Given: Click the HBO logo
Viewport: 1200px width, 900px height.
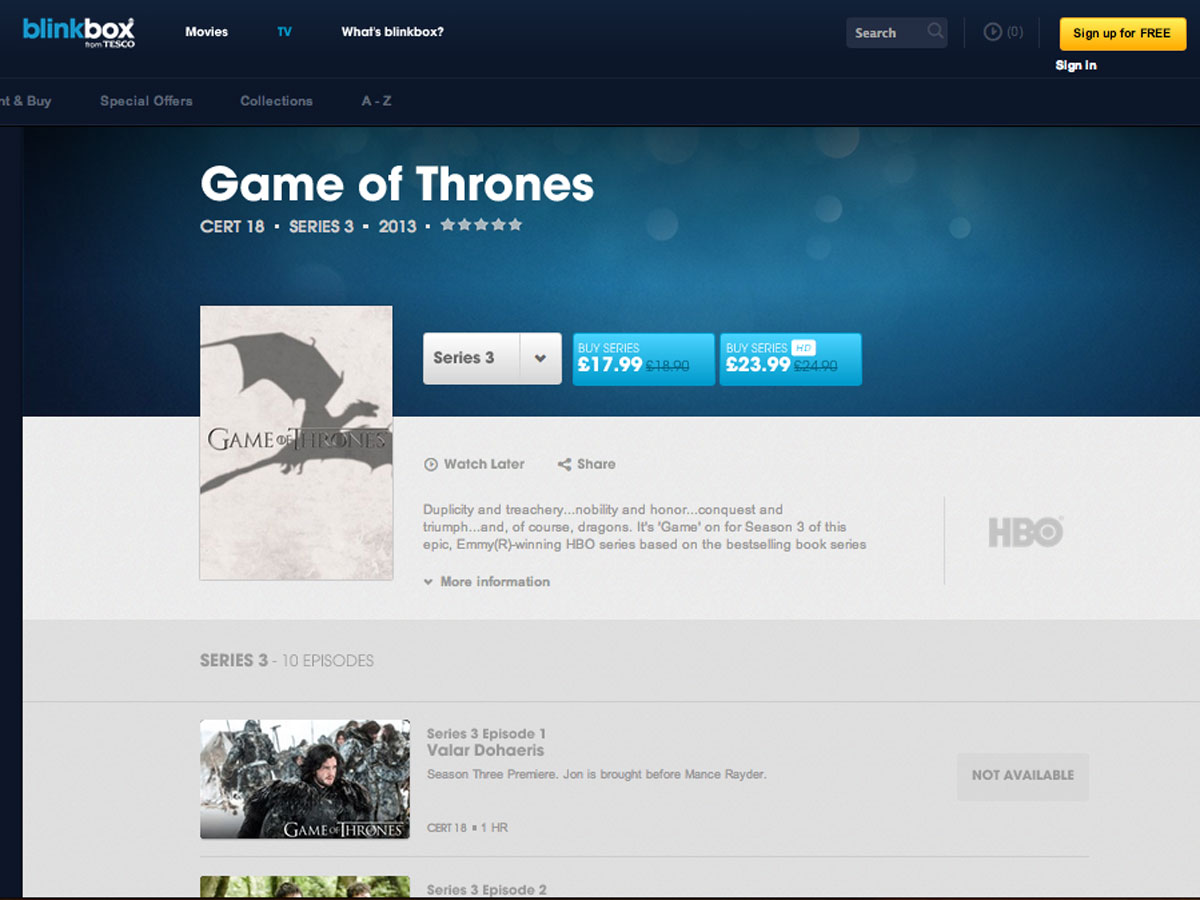Looking at the screenshot, I should point(1025,531).
